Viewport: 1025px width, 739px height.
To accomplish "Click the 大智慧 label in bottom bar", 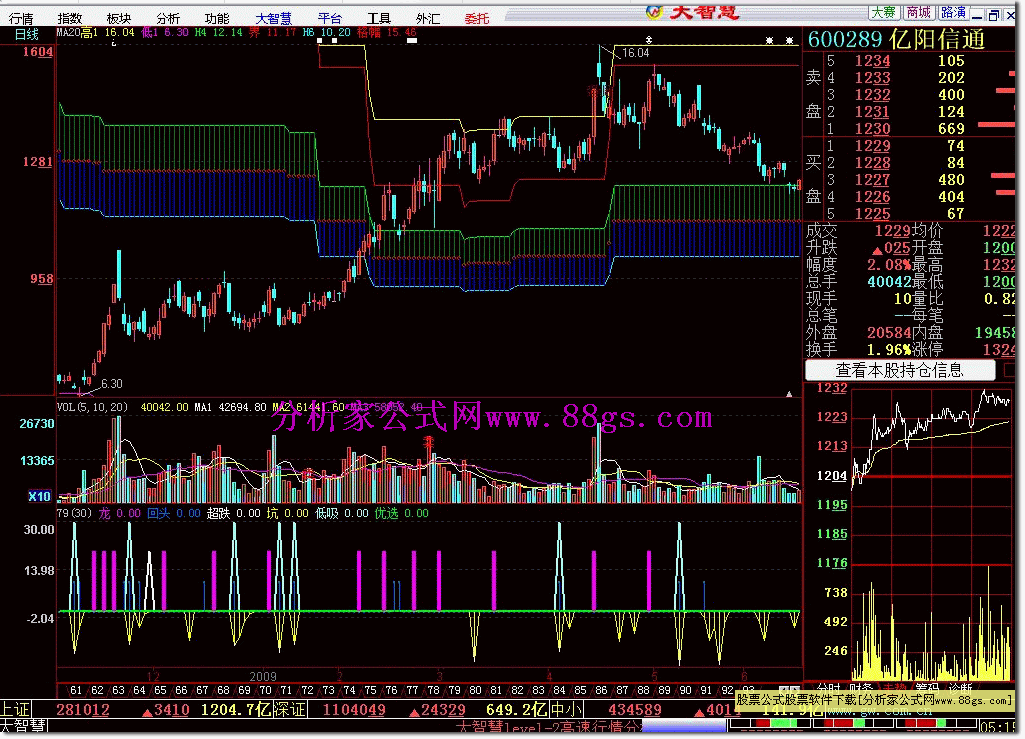I will 24,726.
